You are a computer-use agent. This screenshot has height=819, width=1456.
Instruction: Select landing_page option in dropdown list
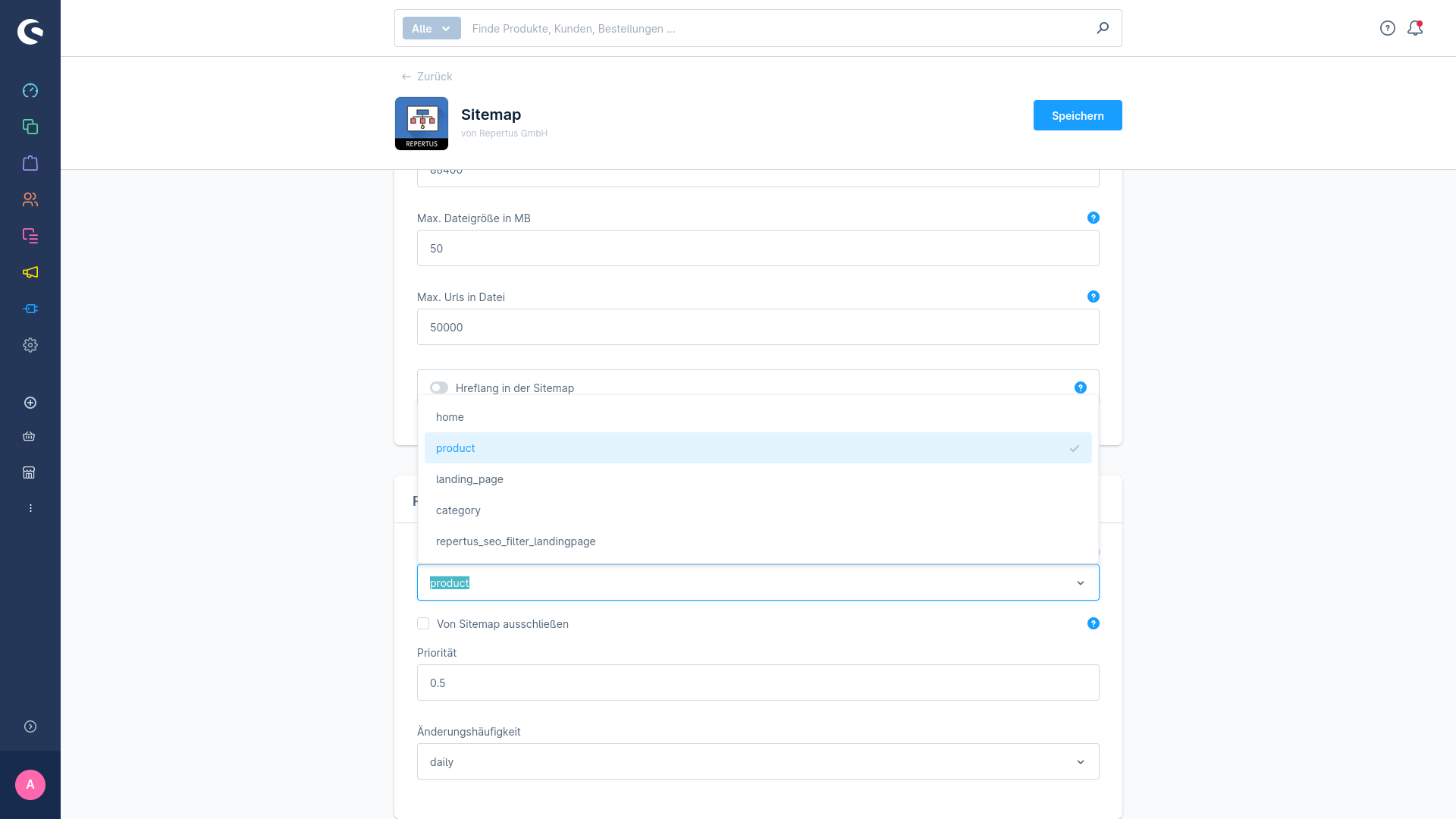pos(758,479)
